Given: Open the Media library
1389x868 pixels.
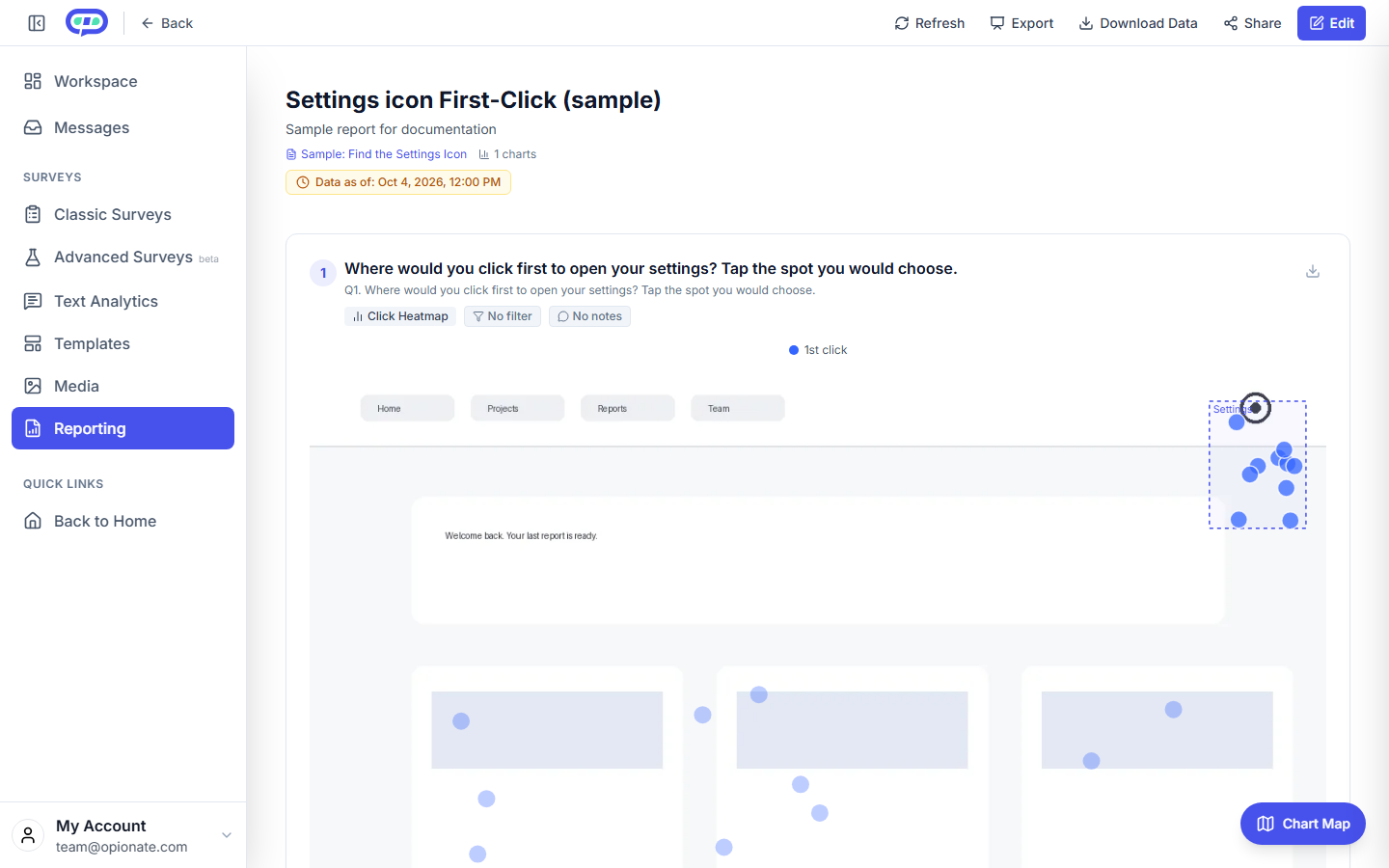Looking at the screenshot, I should (123, 386).
